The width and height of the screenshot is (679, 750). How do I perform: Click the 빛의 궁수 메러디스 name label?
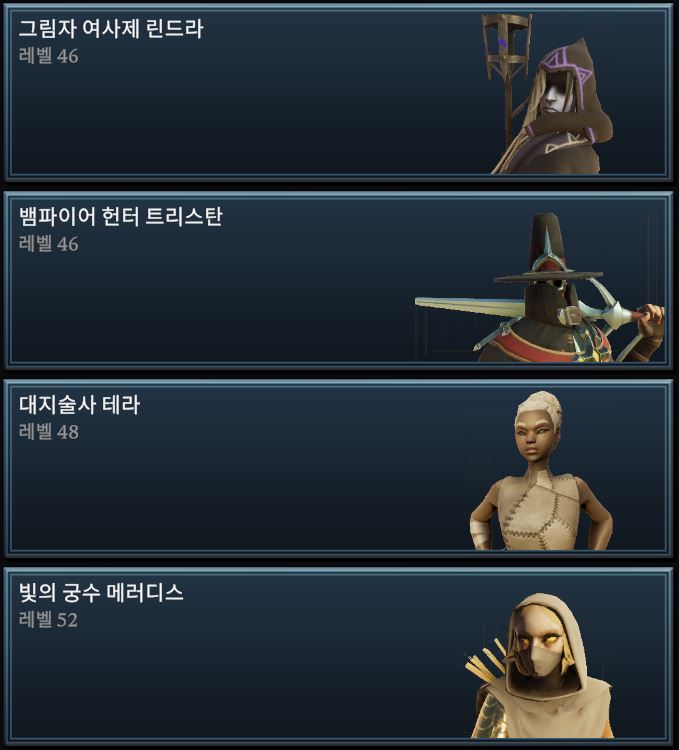101,593
